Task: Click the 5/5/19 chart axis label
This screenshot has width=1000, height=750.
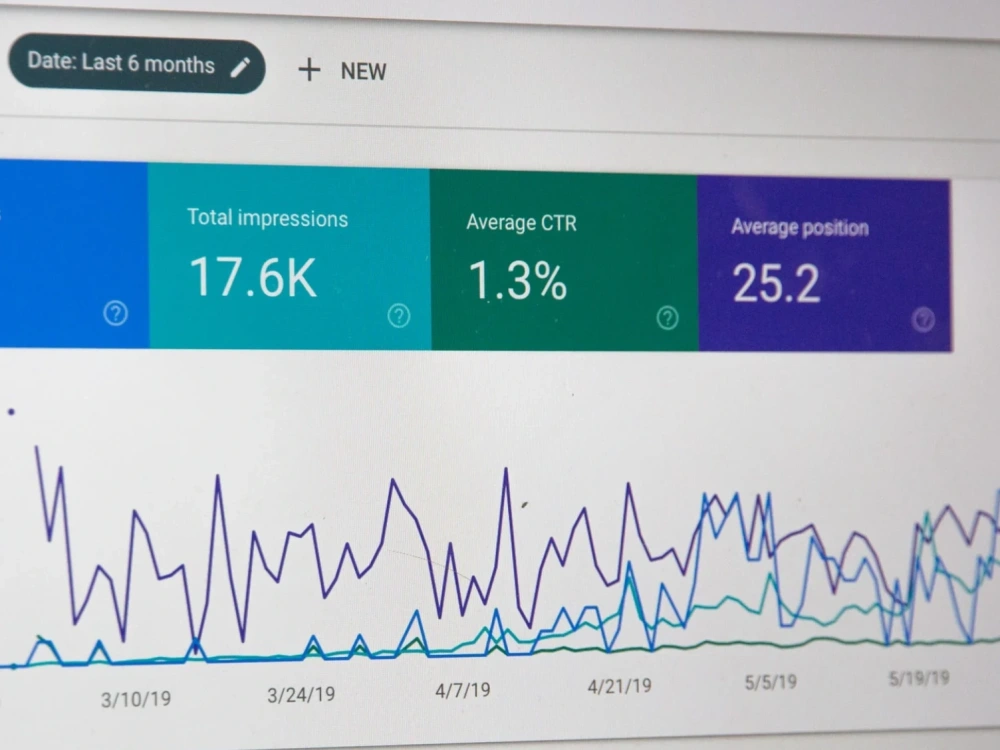Action: pos(770,682)
